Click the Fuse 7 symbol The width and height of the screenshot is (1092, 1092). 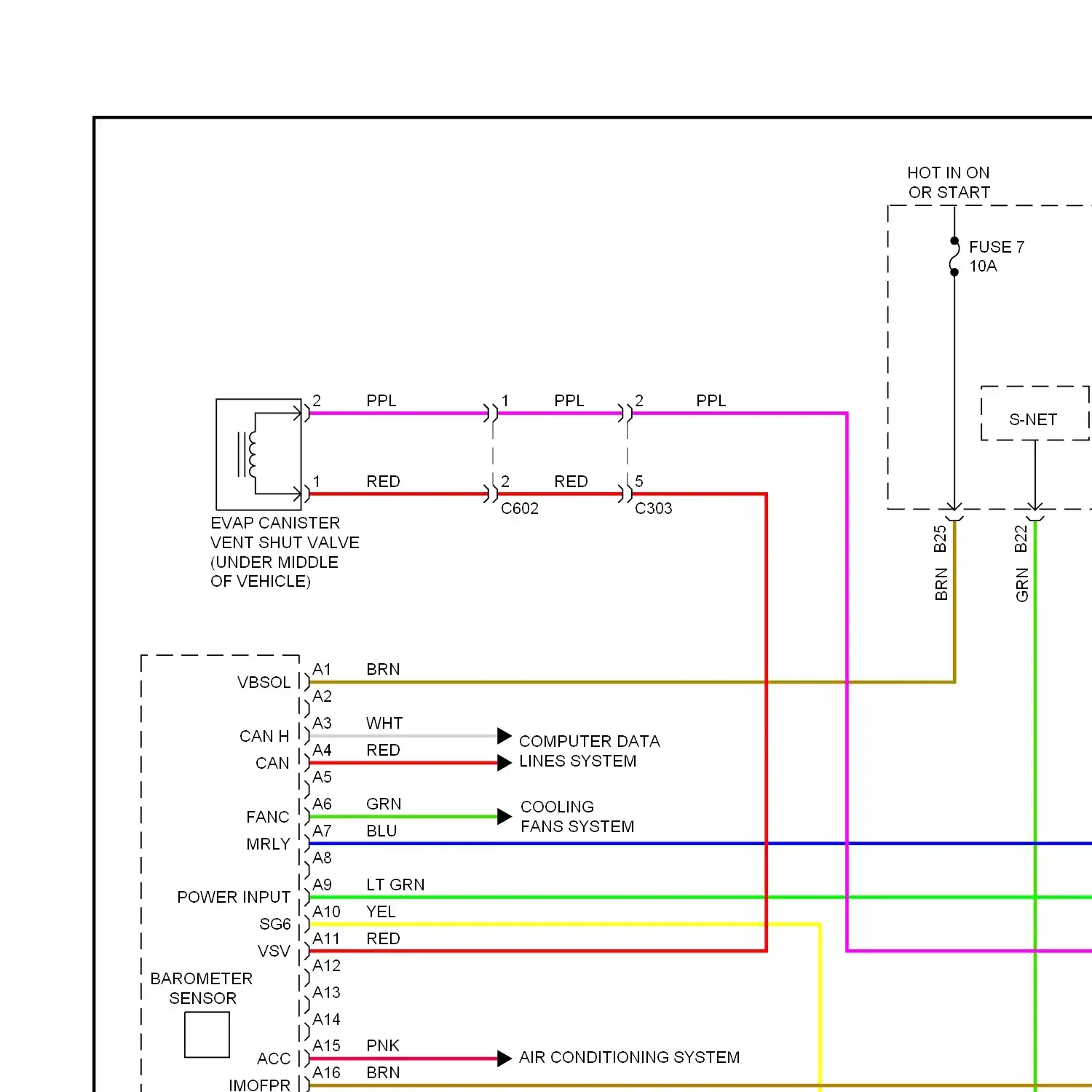tap(954, 256)
